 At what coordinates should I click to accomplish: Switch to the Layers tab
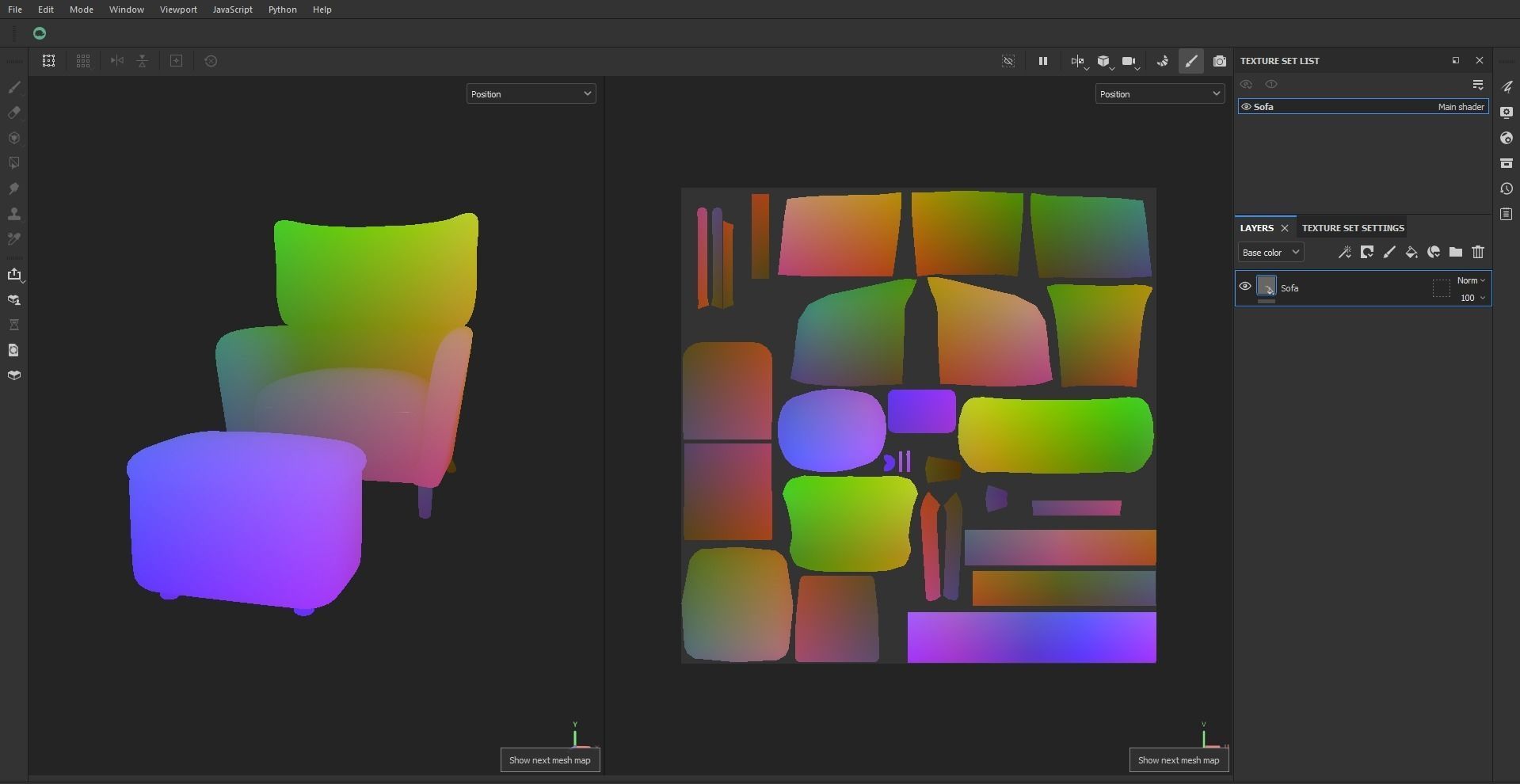[1257, 228]
